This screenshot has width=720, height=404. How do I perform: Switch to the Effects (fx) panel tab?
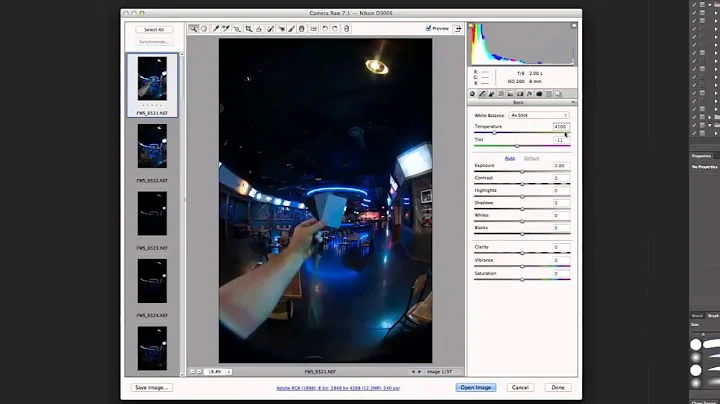[x=529, y=94]
